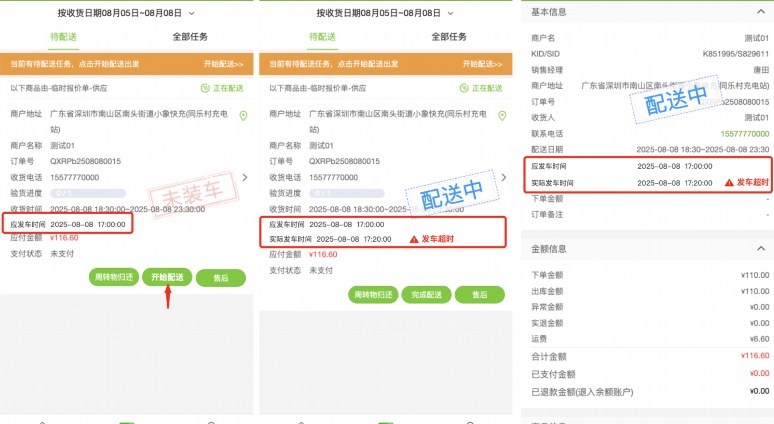Tap 完成配送 button in middle screen
Image resolution: width=774 pixels, height=424 pixels.
pyautogui.click(x=426, y=295)
